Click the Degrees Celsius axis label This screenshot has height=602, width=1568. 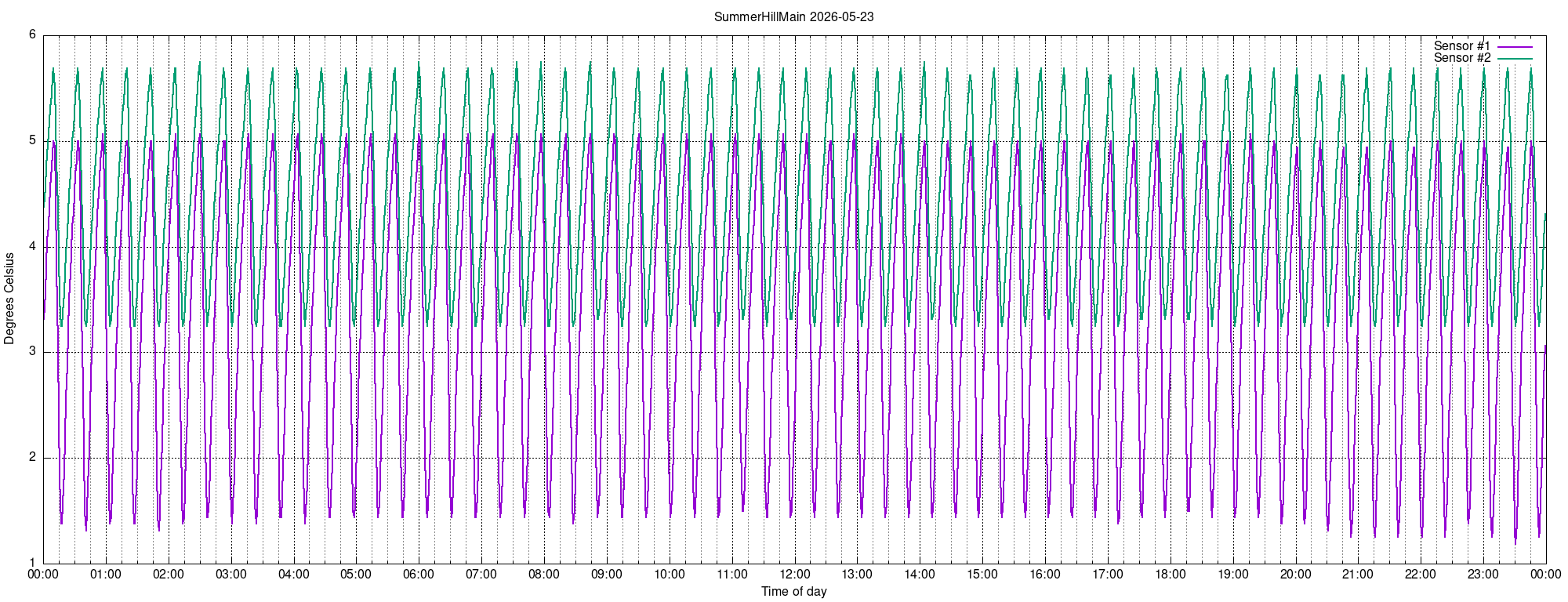tap(9, 299)
